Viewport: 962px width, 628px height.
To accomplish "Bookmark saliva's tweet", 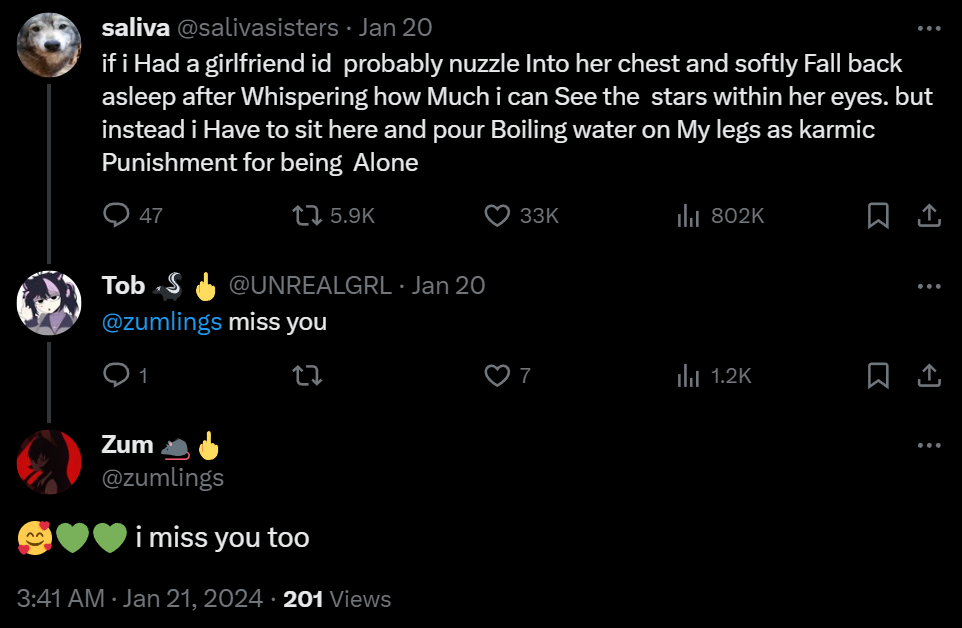I will (878, 215).
